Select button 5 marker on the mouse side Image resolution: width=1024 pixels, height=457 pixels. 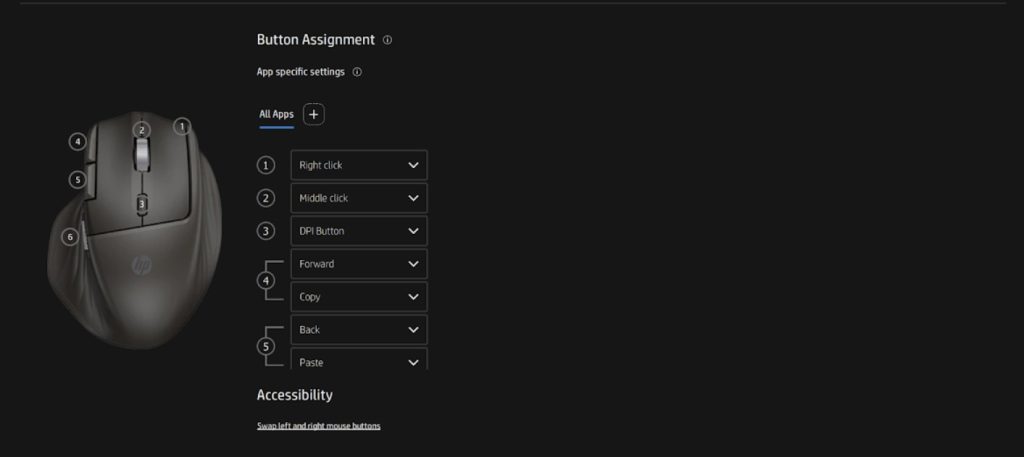[78, 179]
